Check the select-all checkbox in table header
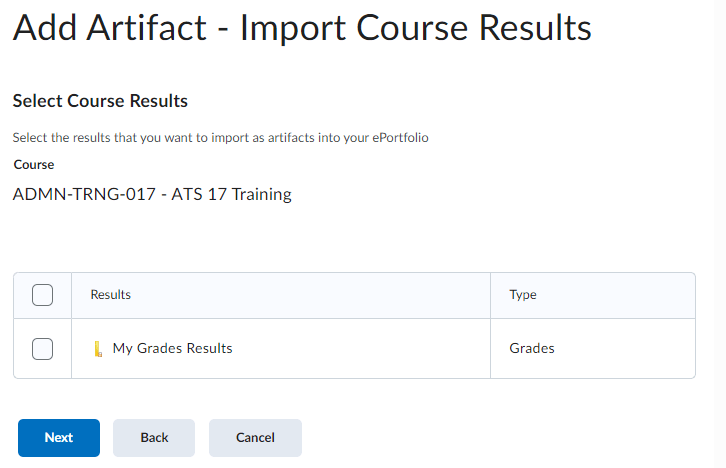Viewport: 726px width, 468px height. 42,295
